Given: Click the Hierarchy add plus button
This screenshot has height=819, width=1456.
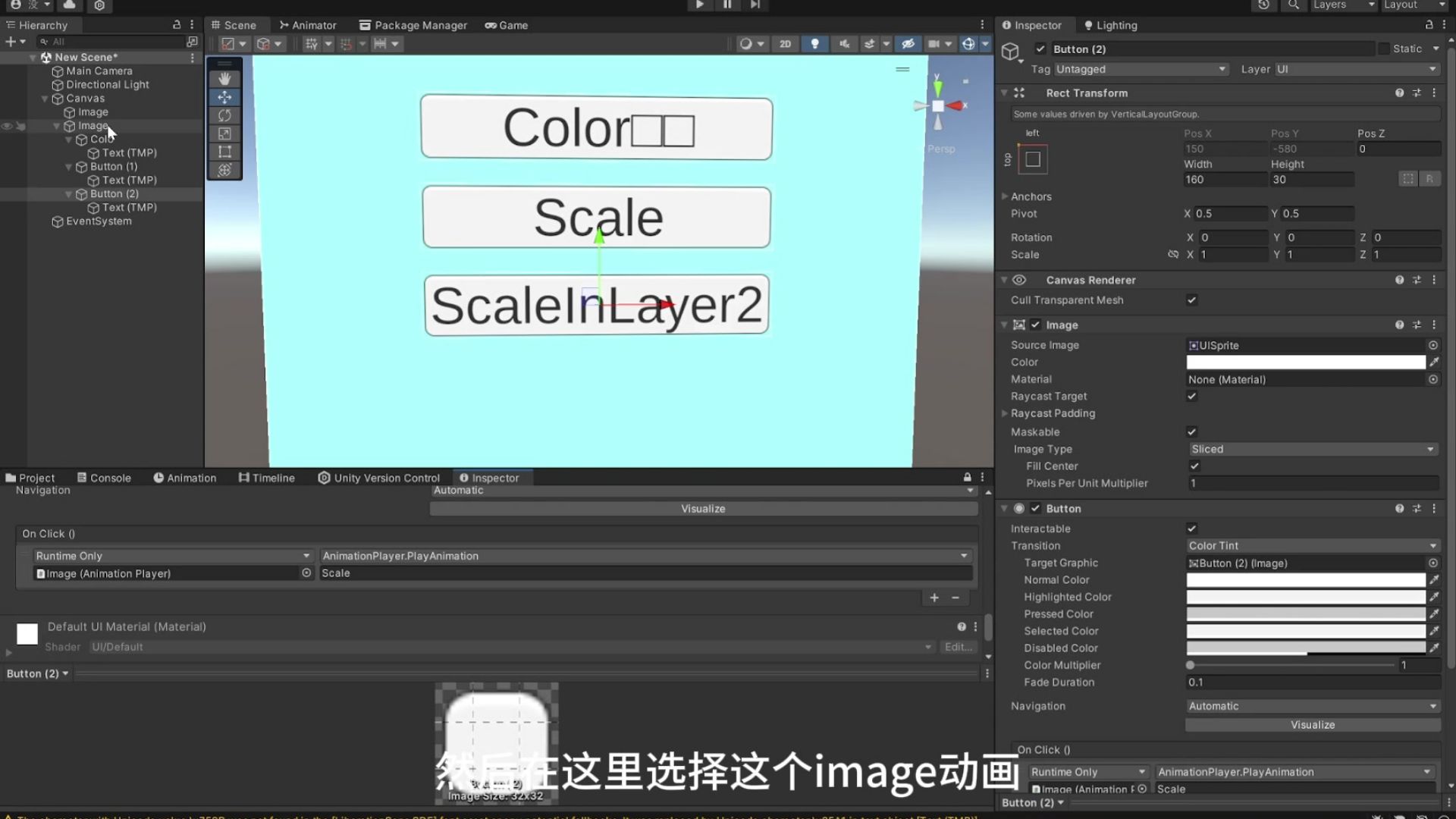Looking at the screenshot, I should 11,42.
